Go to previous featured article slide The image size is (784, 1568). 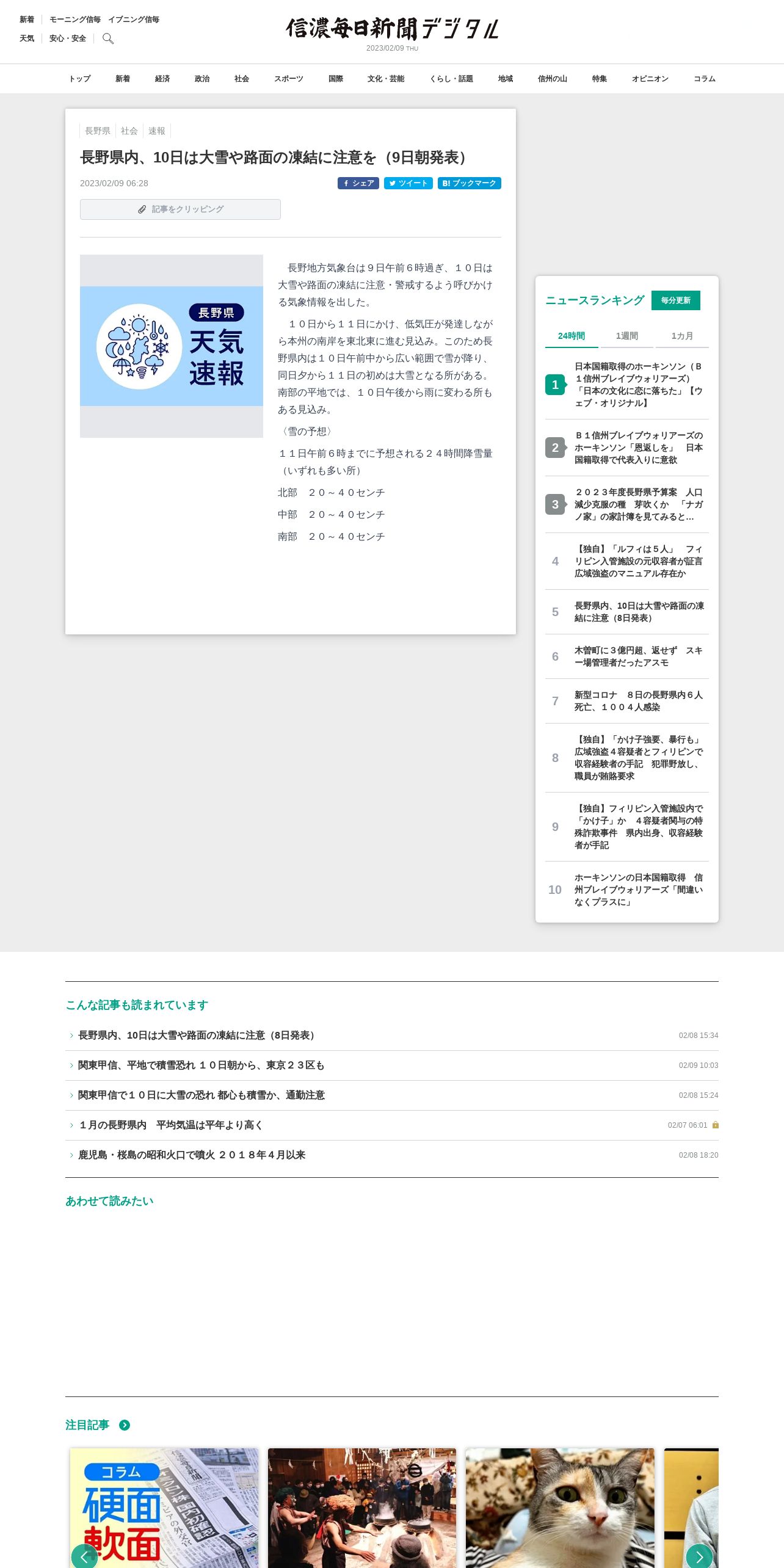84,1556
